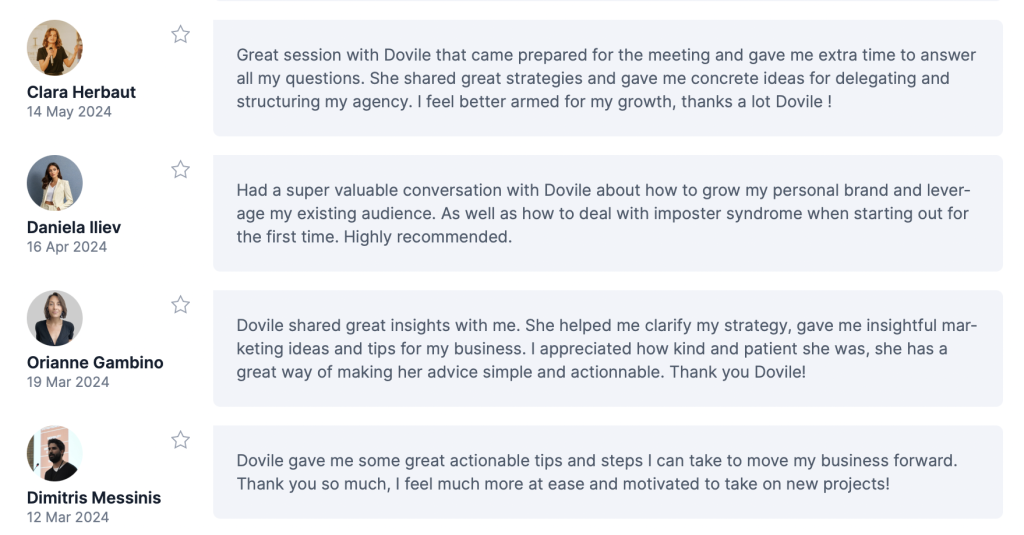The height and width of the screenshot is (535, 1024).
Task: Click the Daniela Iliev reviewer name
Action: [x=74, y=227]
